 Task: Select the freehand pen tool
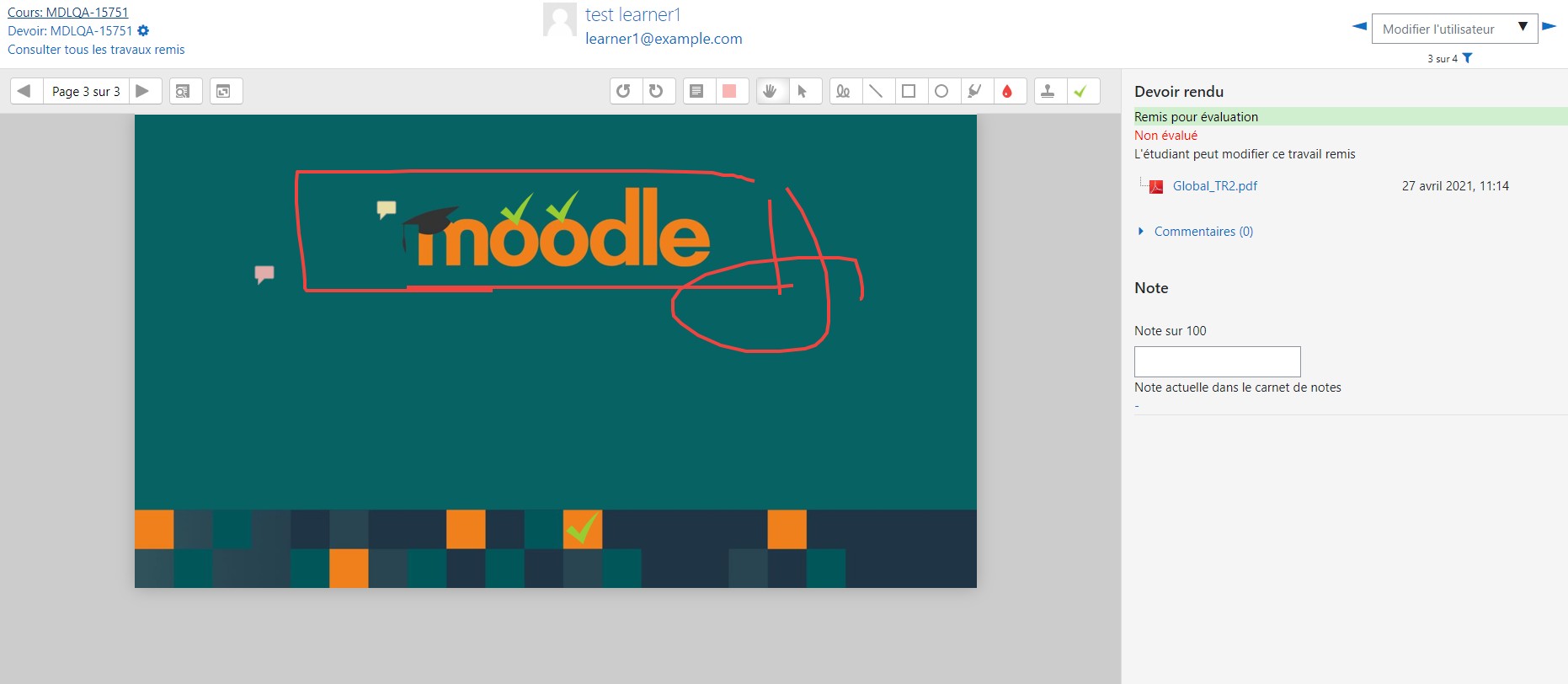[x=845, y=91]
